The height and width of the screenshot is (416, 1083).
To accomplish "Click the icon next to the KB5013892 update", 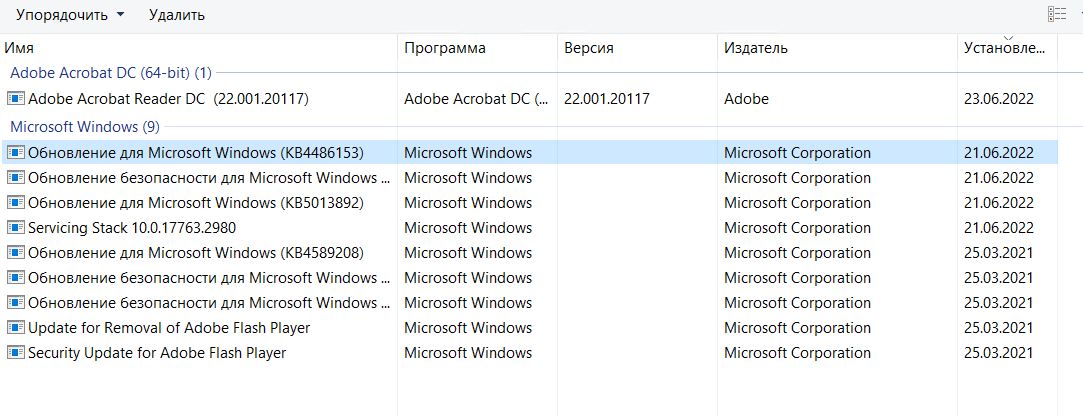I will point(16,203).
